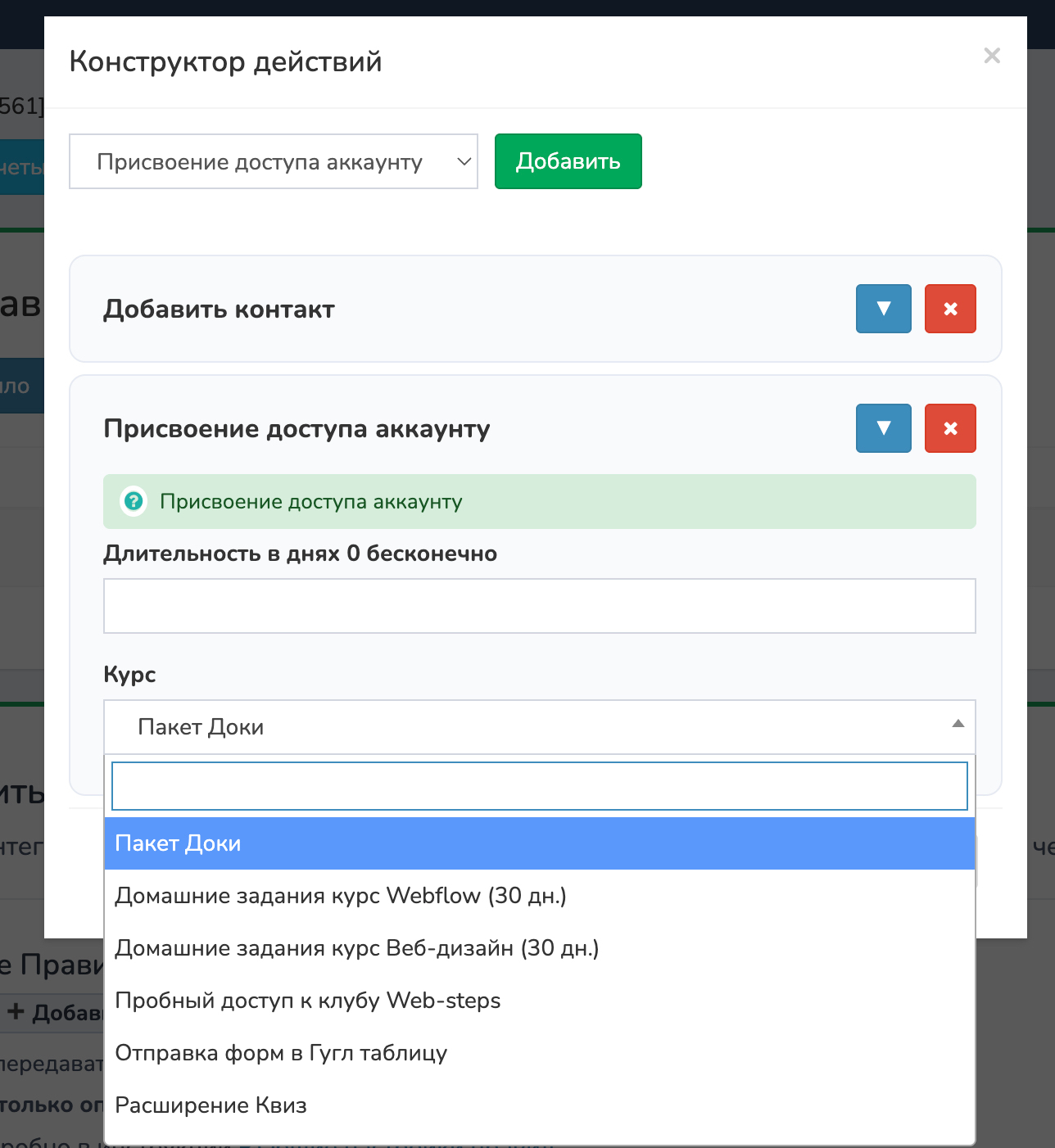
Task: Click the Добавить контакт block title
Action: tap(219, 310)
